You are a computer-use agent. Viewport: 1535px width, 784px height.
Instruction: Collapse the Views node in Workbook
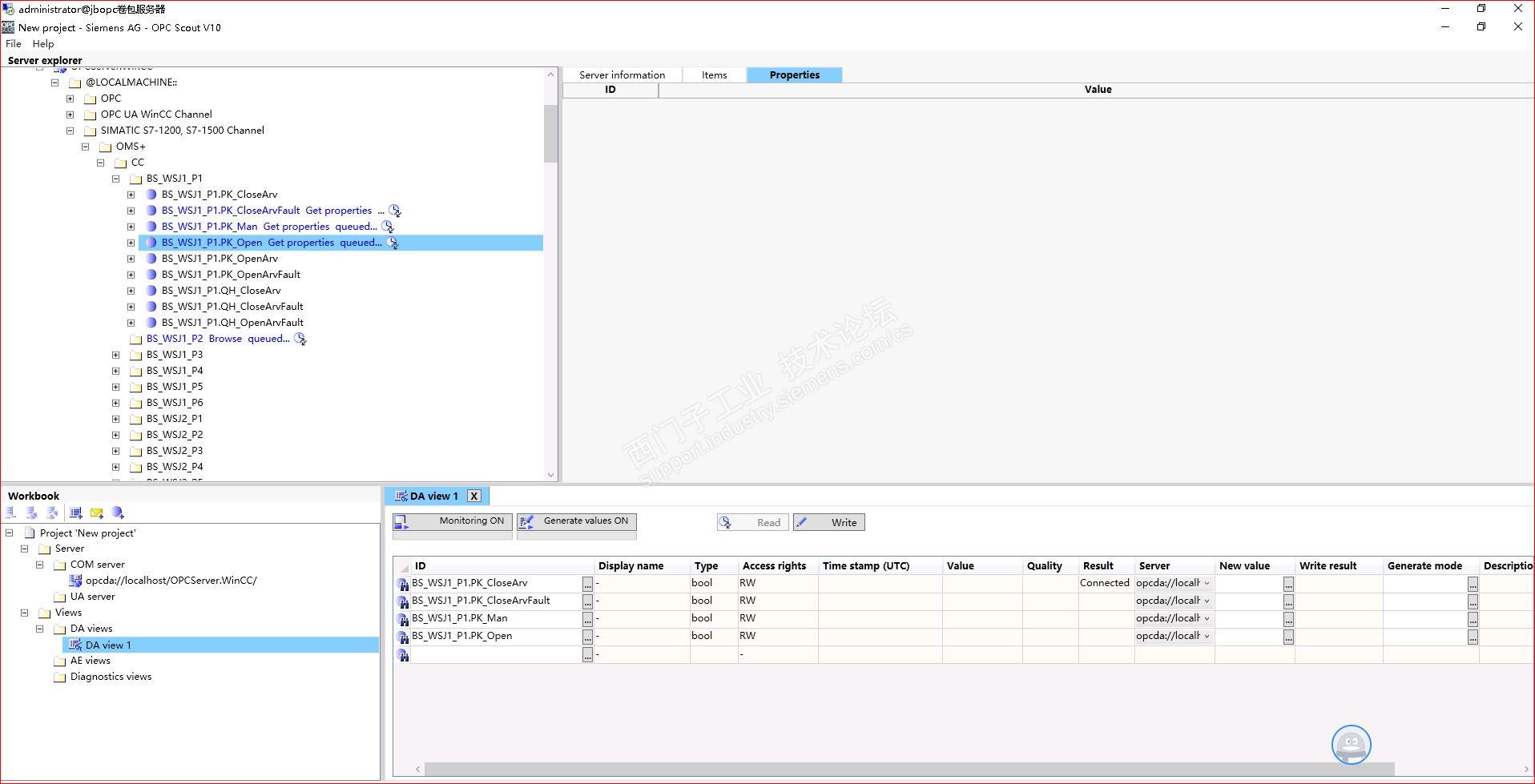pyautogui.click(x=24, y=613)
